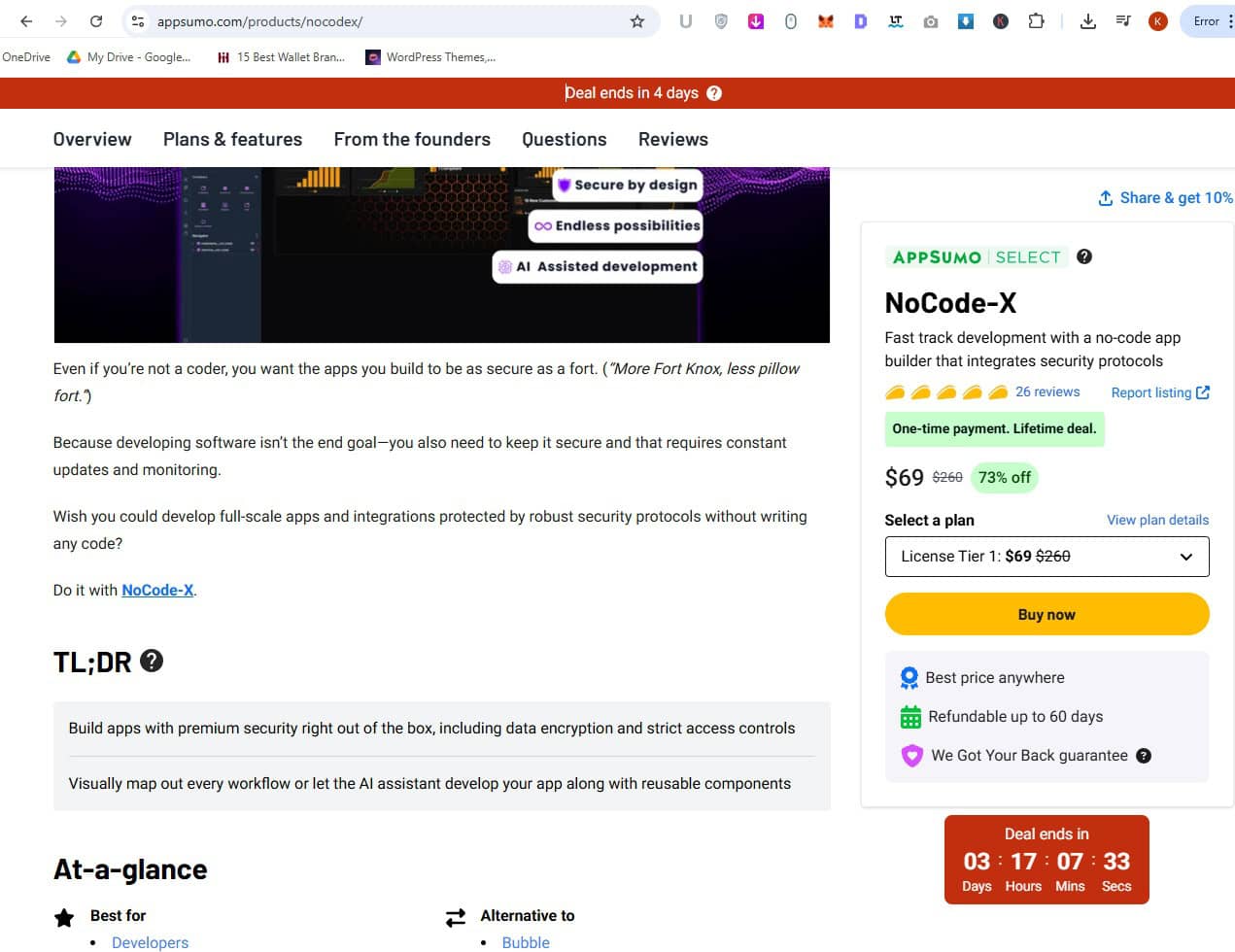The width and height of the screenshot is (1235, 952).
Task: Open the LanguageTool extension
Action: 895,20
